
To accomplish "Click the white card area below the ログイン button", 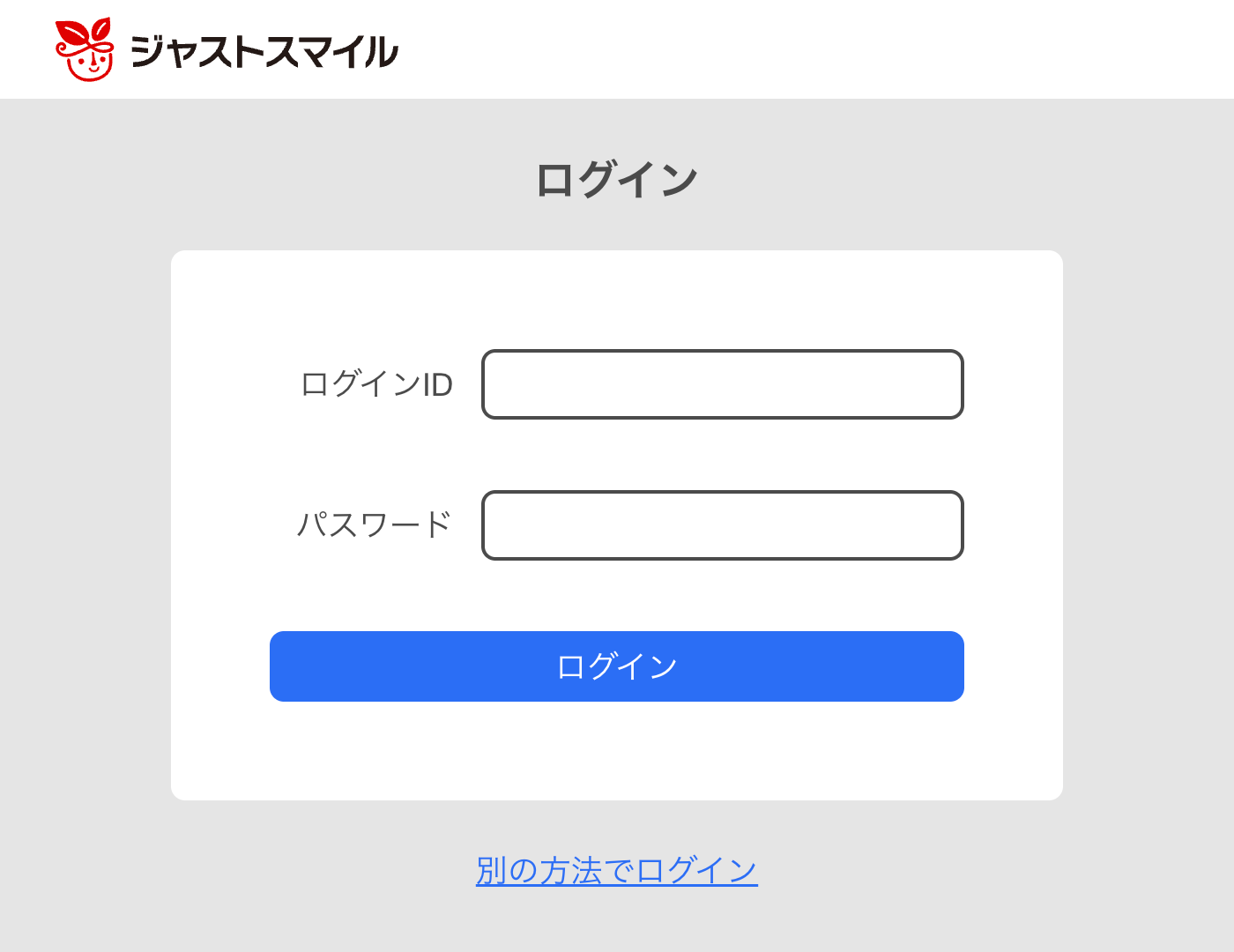I will (616, 751).
